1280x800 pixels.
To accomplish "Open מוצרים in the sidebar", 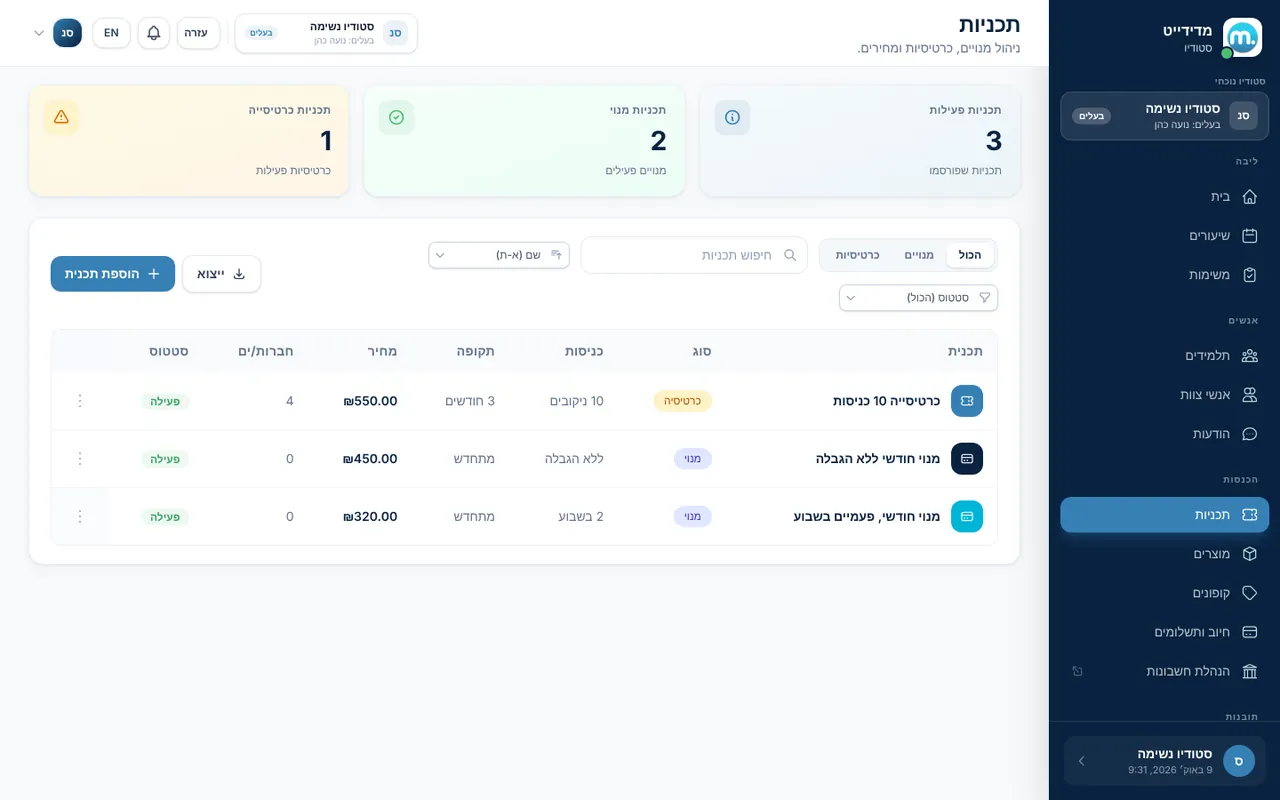I will point(1164,554).
